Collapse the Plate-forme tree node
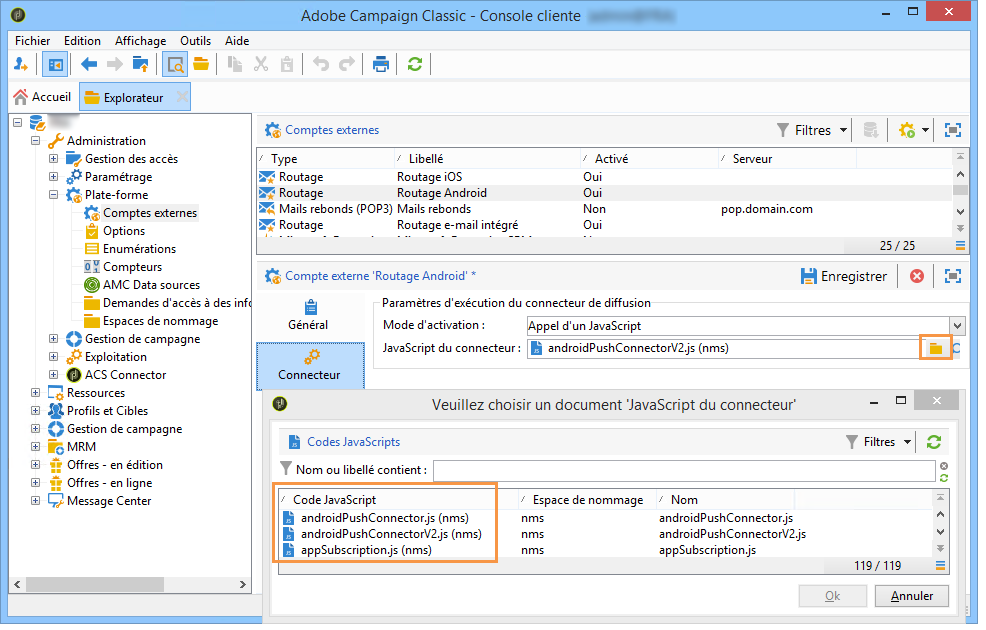 click(x=53, y=195)
